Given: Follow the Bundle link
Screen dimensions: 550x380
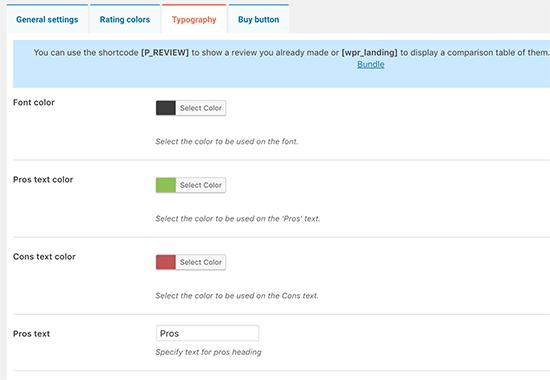Looking at the screenshot, I should click(370, 65).
